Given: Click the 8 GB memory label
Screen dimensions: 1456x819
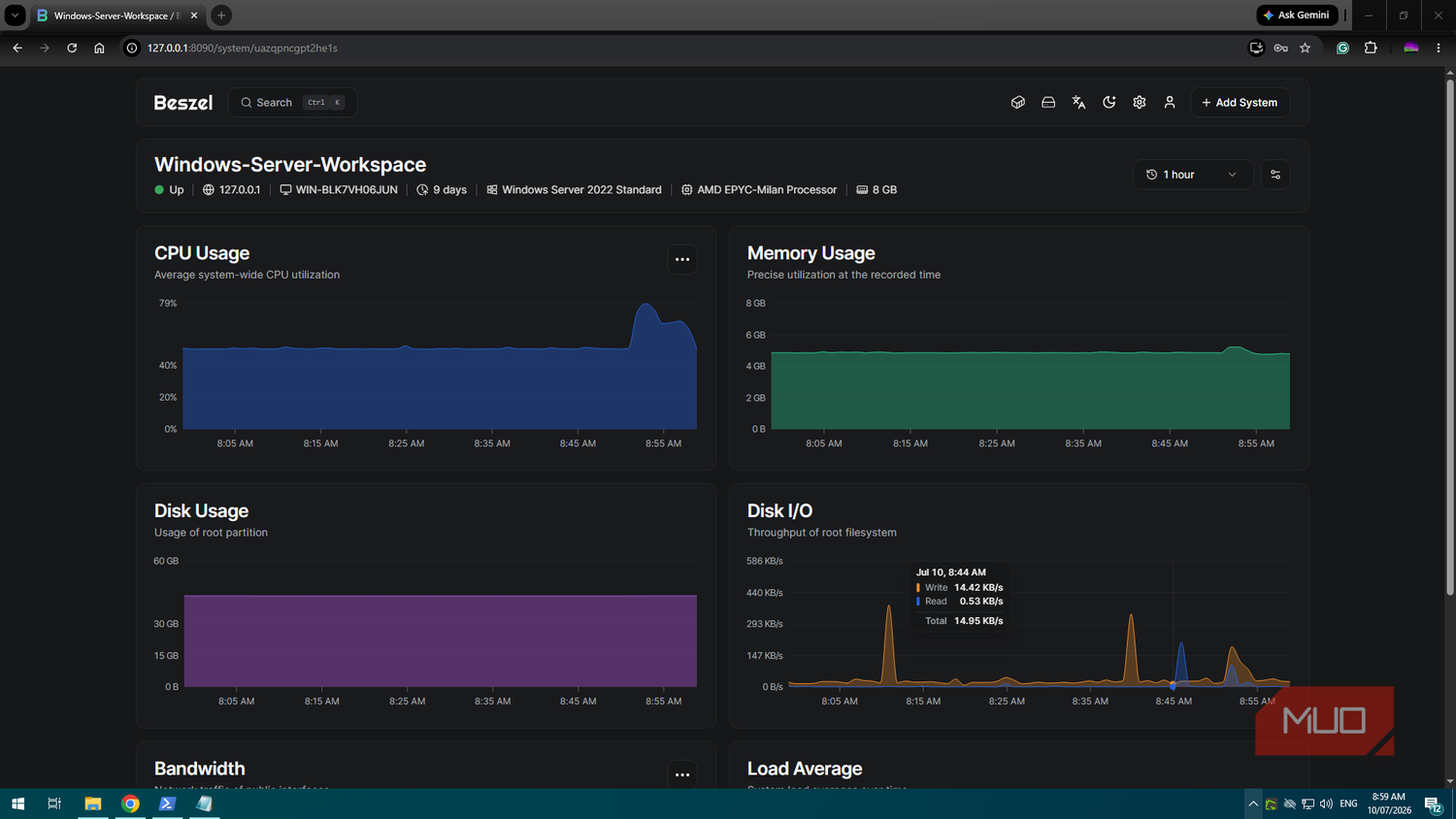Looking at the screenshot, I should pos(884,189).
